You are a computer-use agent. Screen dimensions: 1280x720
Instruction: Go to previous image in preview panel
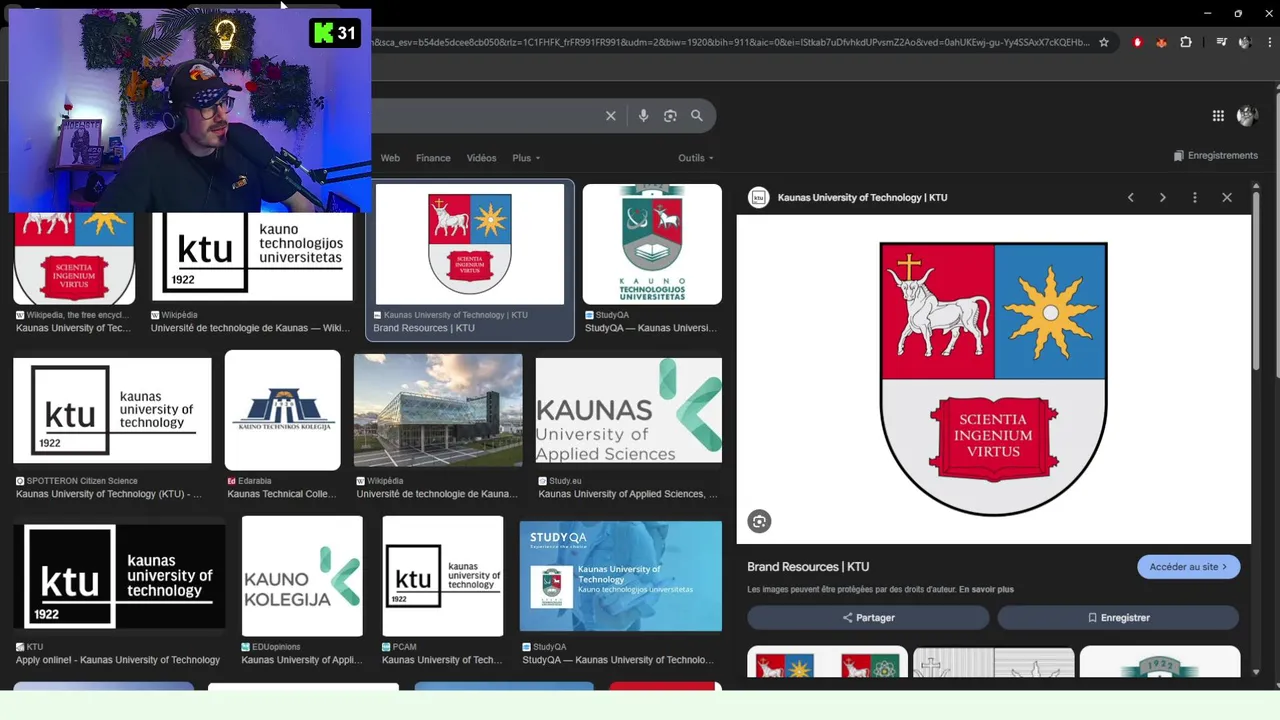pos(1131,198)
